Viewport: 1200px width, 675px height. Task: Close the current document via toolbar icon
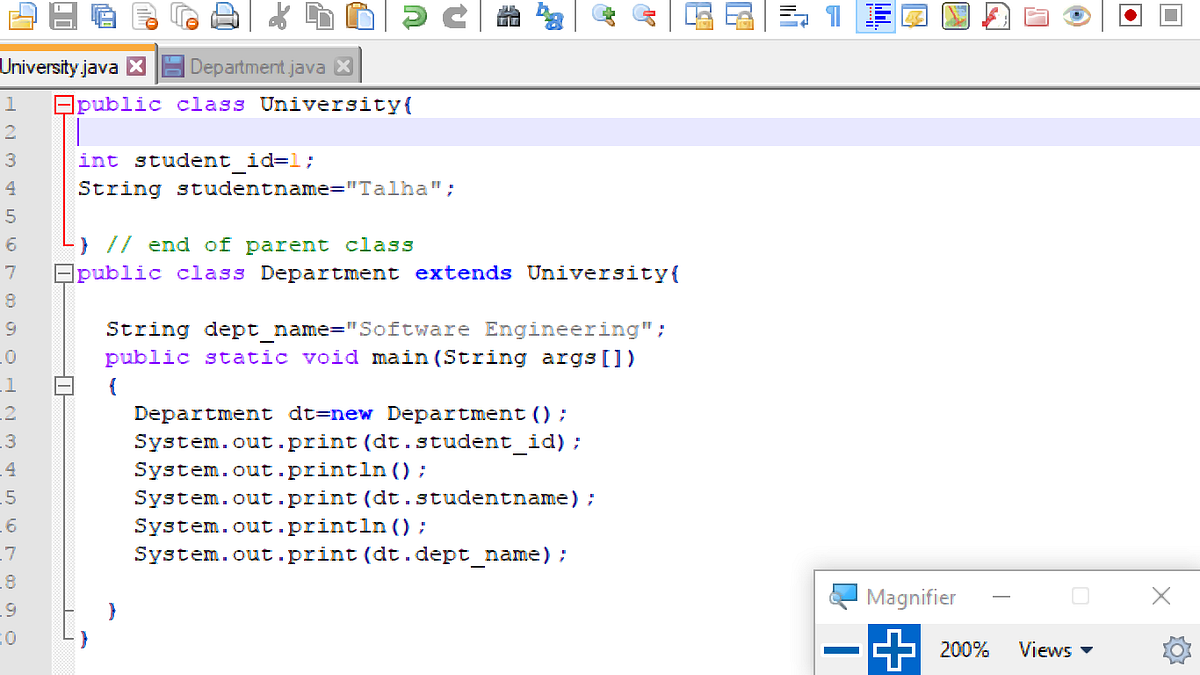point(144,15)
